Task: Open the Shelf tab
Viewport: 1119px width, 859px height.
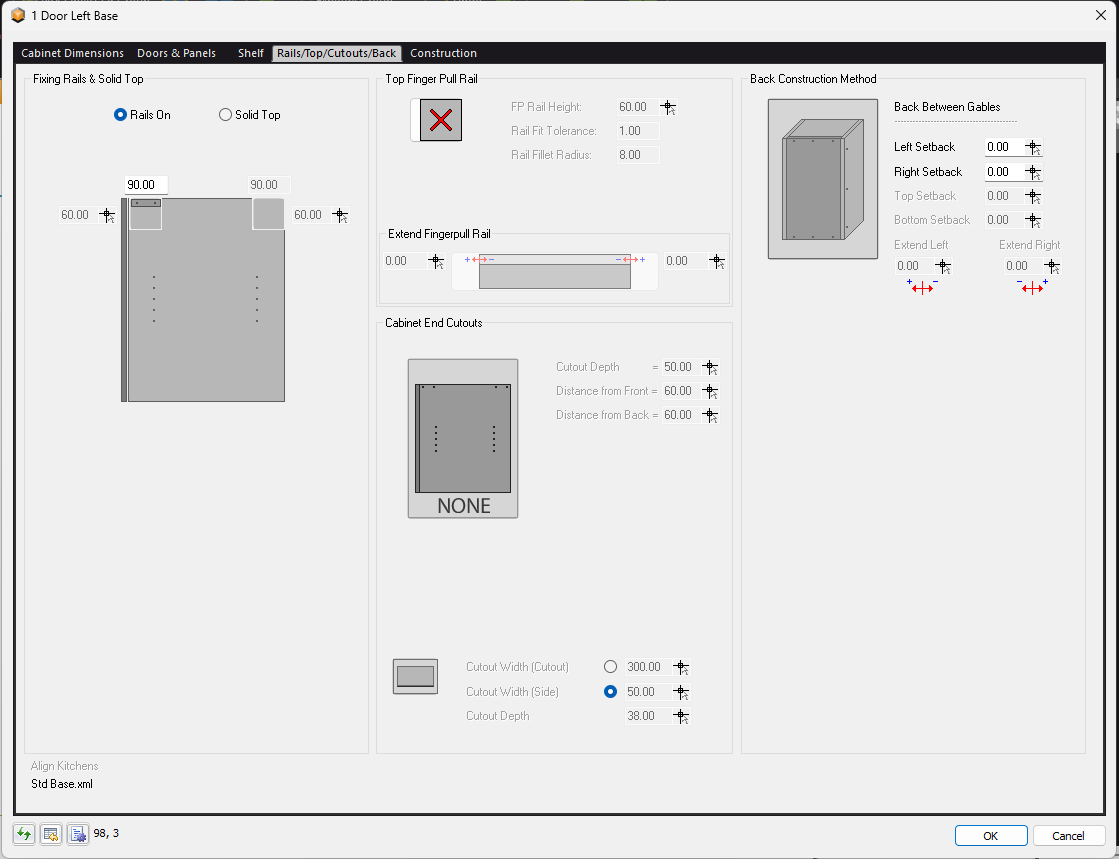Action: click(x=251, y=54)
